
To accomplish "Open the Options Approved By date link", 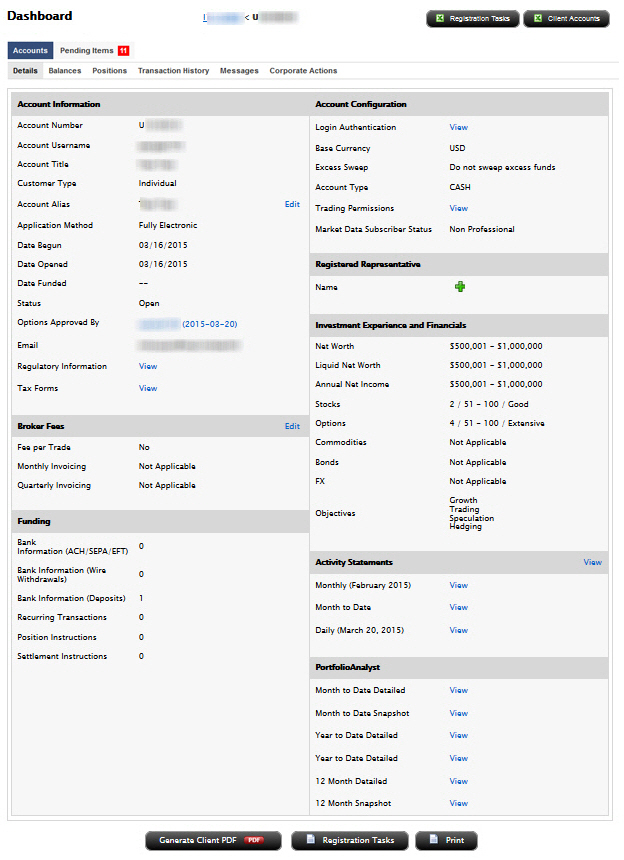I will click(x=209, y=324).
